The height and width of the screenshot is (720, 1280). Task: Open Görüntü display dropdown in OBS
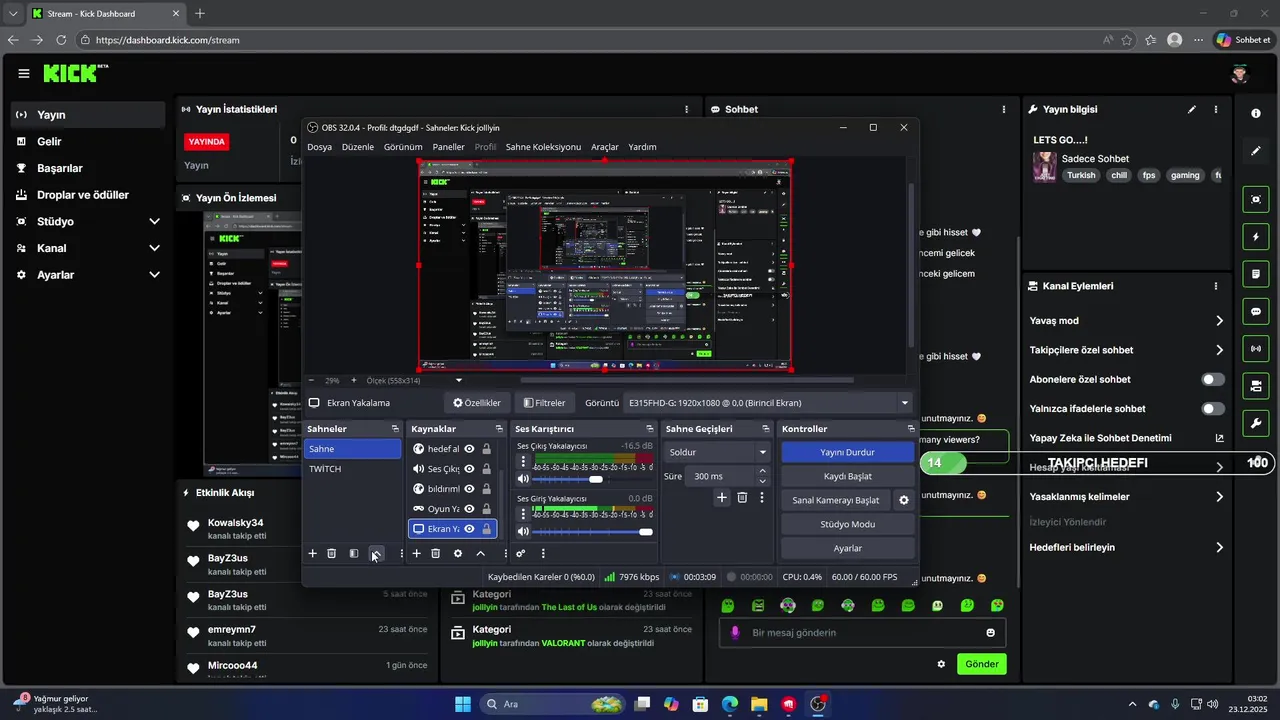[767, 403]
